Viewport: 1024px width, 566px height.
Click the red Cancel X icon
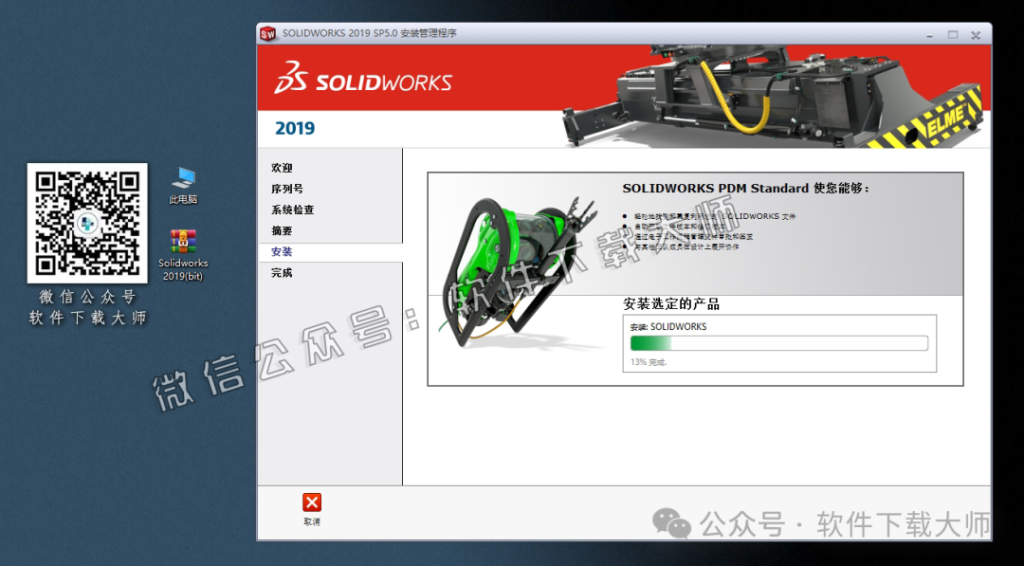pyautogui.click(x=312, y=503)
